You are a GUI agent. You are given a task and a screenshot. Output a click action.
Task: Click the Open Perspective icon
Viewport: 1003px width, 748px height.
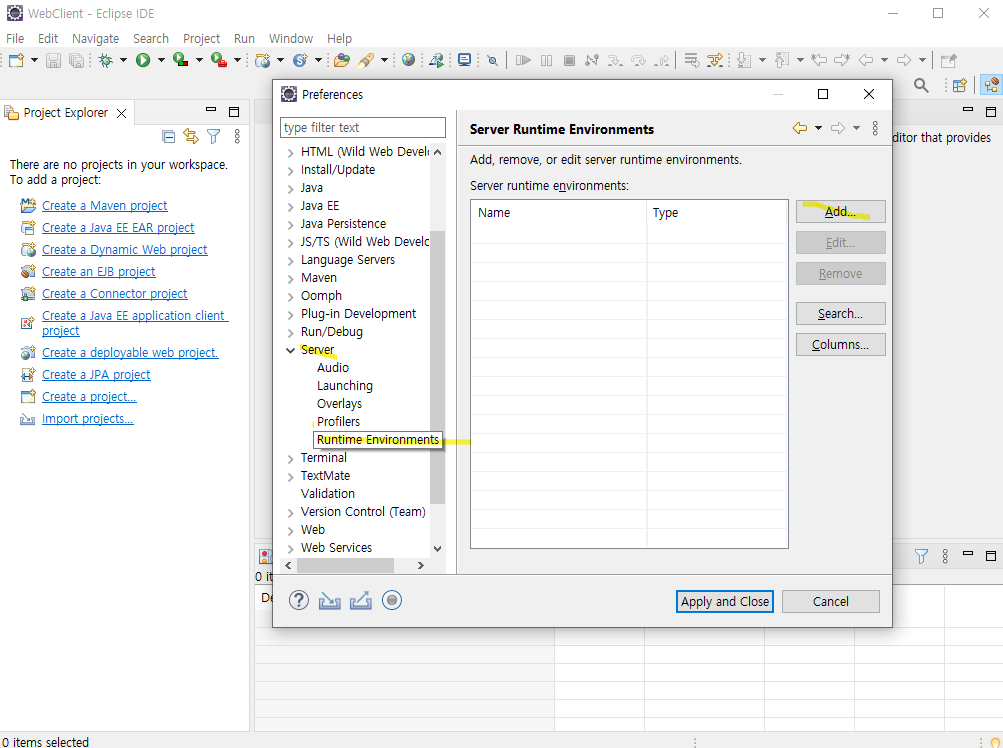click(960, 85)
